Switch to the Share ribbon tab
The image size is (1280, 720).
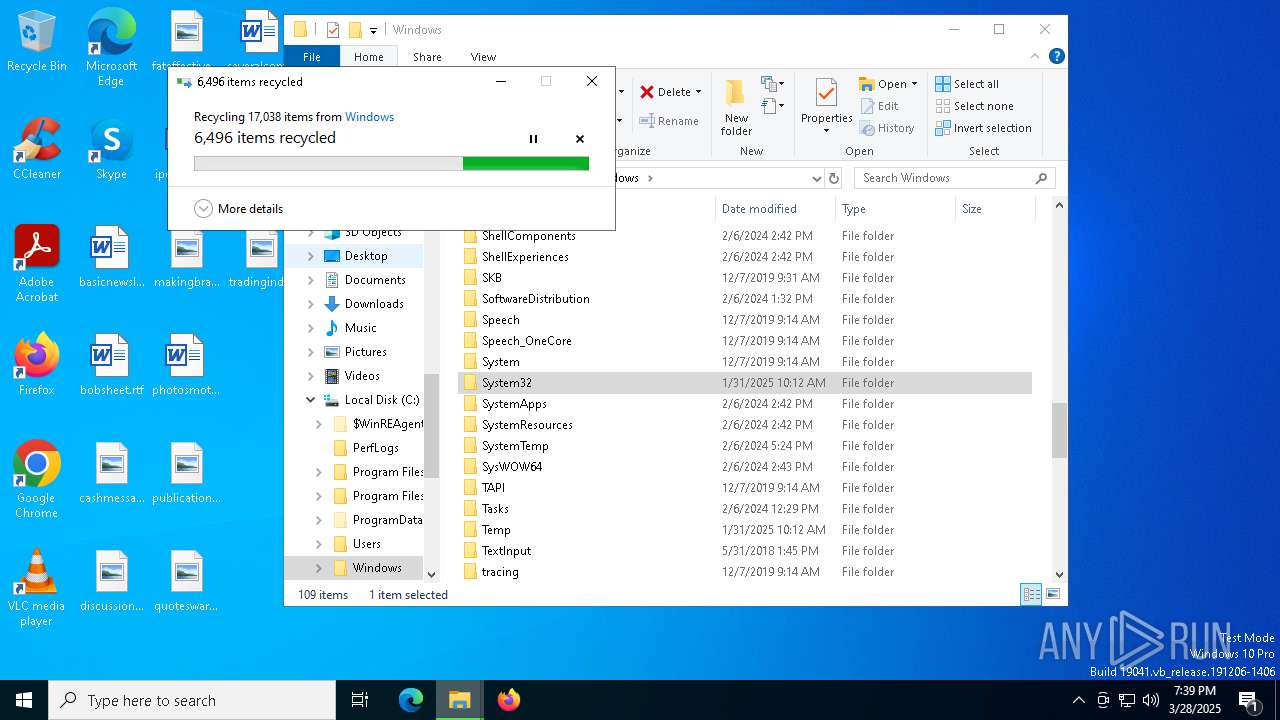427,57
